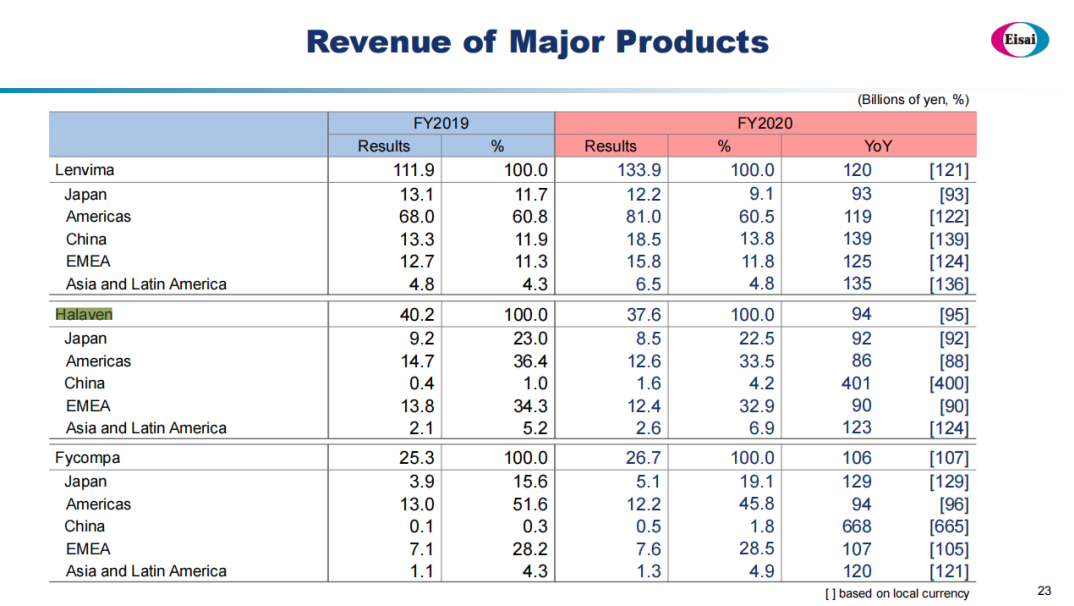The height and width of the screenshot is (606, 1074).
Task: Click the Results header under FY2020
Action: tap(610, 146)
